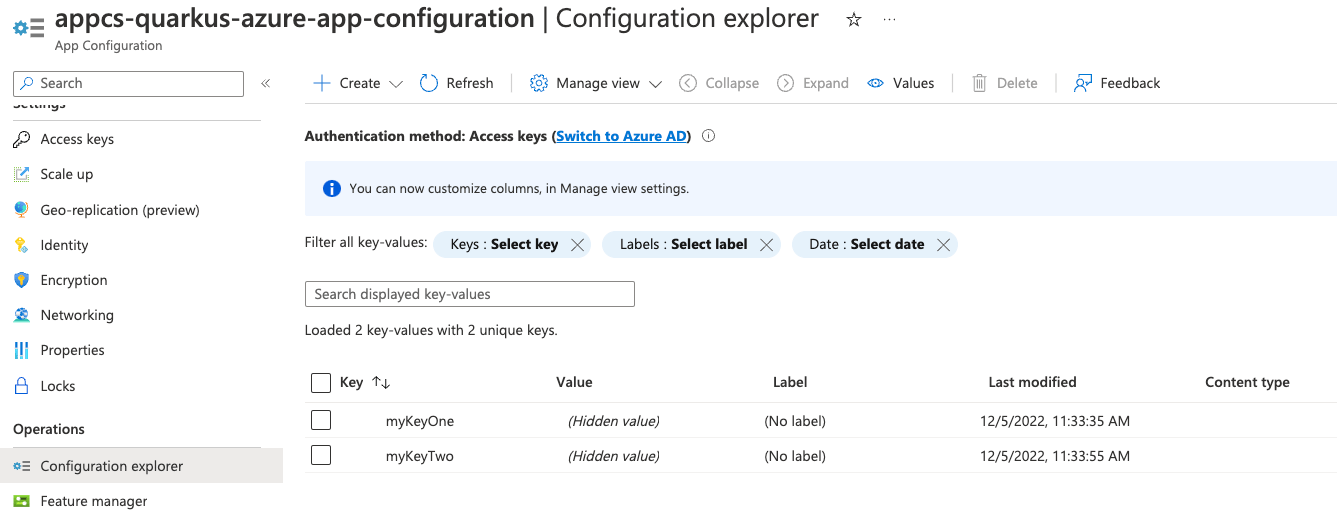The image size is (1337, 517).
Task: Click the Delete button label
Action: pos(1017,83)
